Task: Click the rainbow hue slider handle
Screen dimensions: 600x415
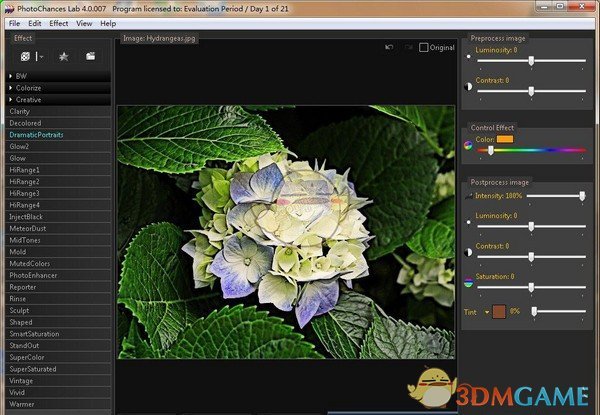Action: tap(491, 150)
